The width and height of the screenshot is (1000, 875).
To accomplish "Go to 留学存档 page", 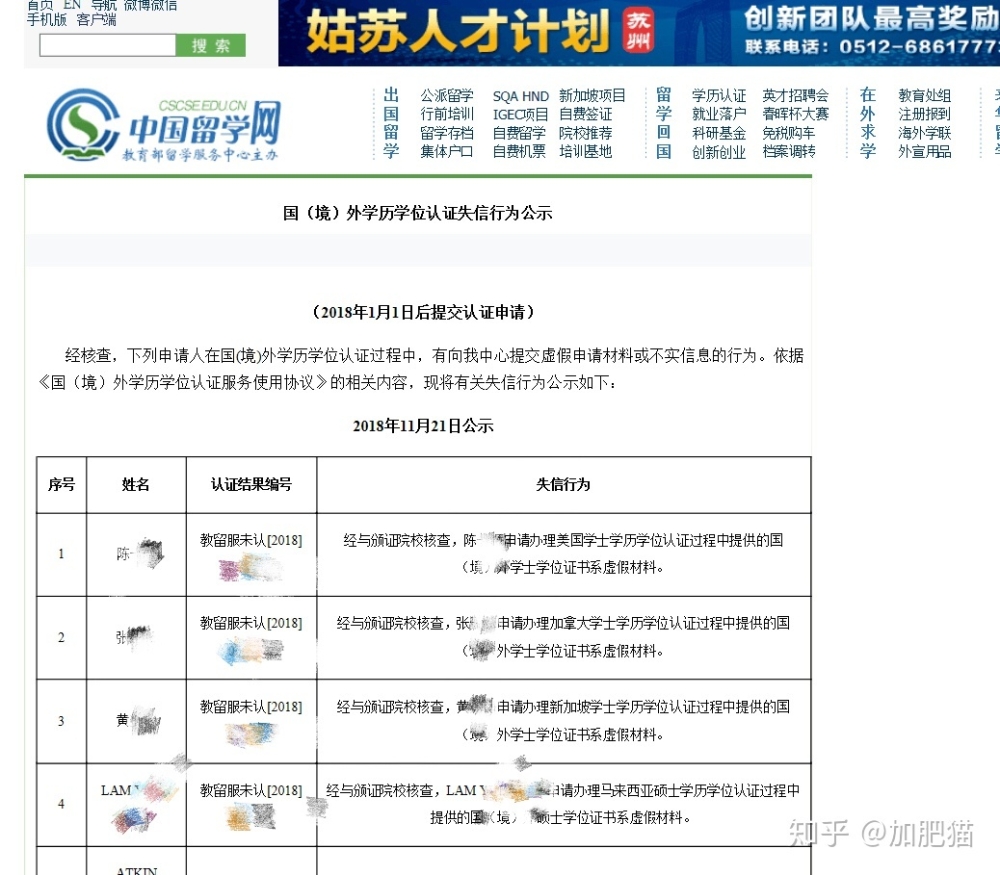I will point(446,133).
